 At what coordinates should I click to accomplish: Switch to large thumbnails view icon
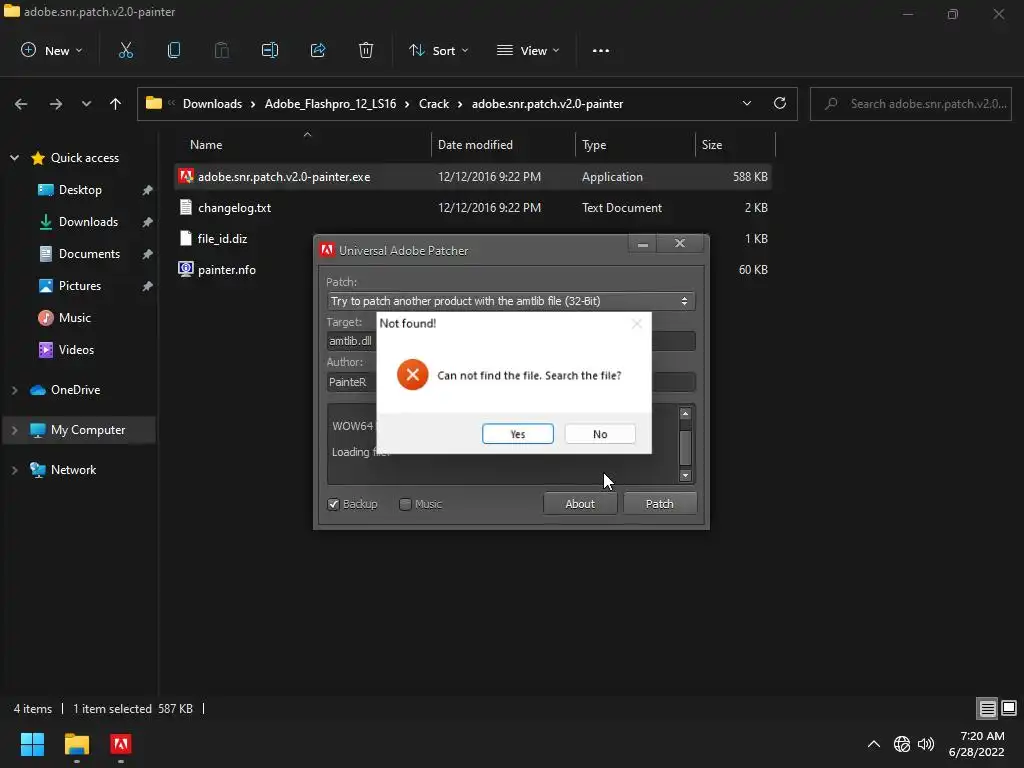click(x=1009, y=708)
